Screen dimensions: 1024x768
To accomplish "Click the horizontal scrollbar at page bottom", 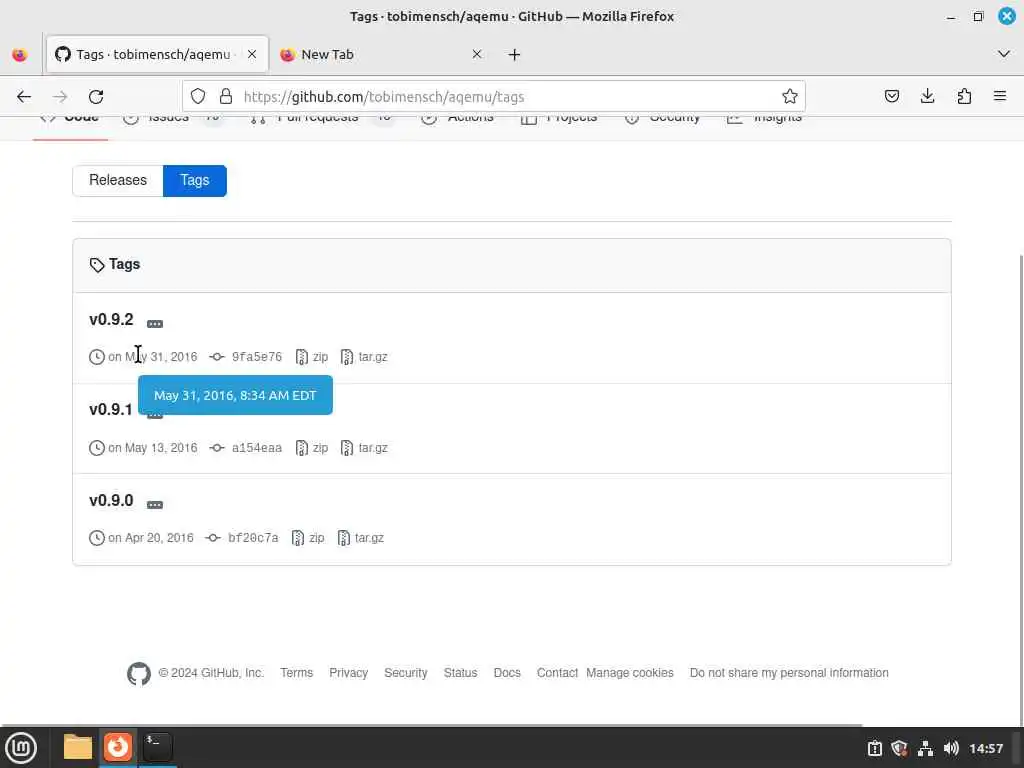I will [x=431, y=725].
